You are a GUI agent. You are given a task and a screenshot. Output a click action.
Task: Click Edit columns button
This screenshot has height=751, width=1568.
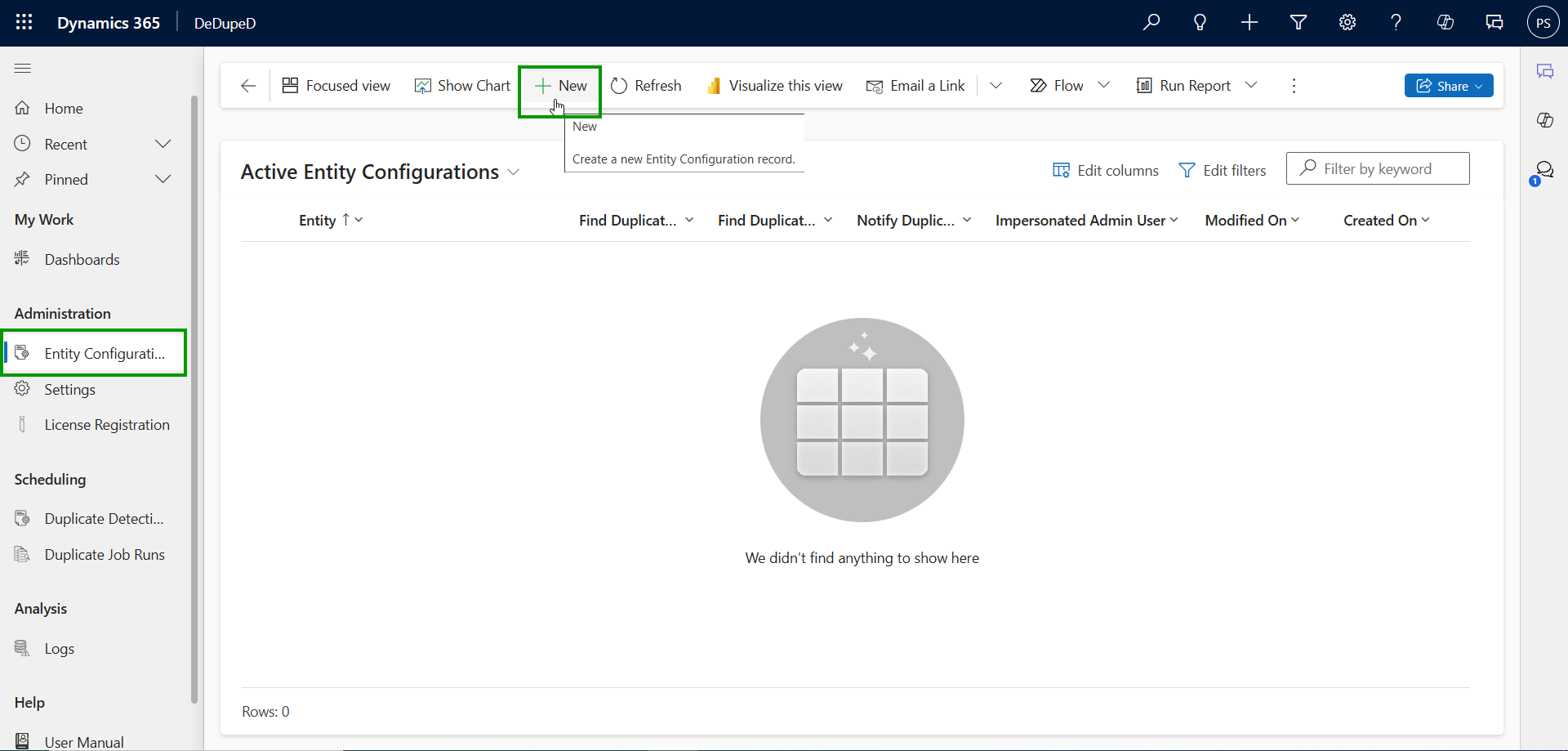1106,171
